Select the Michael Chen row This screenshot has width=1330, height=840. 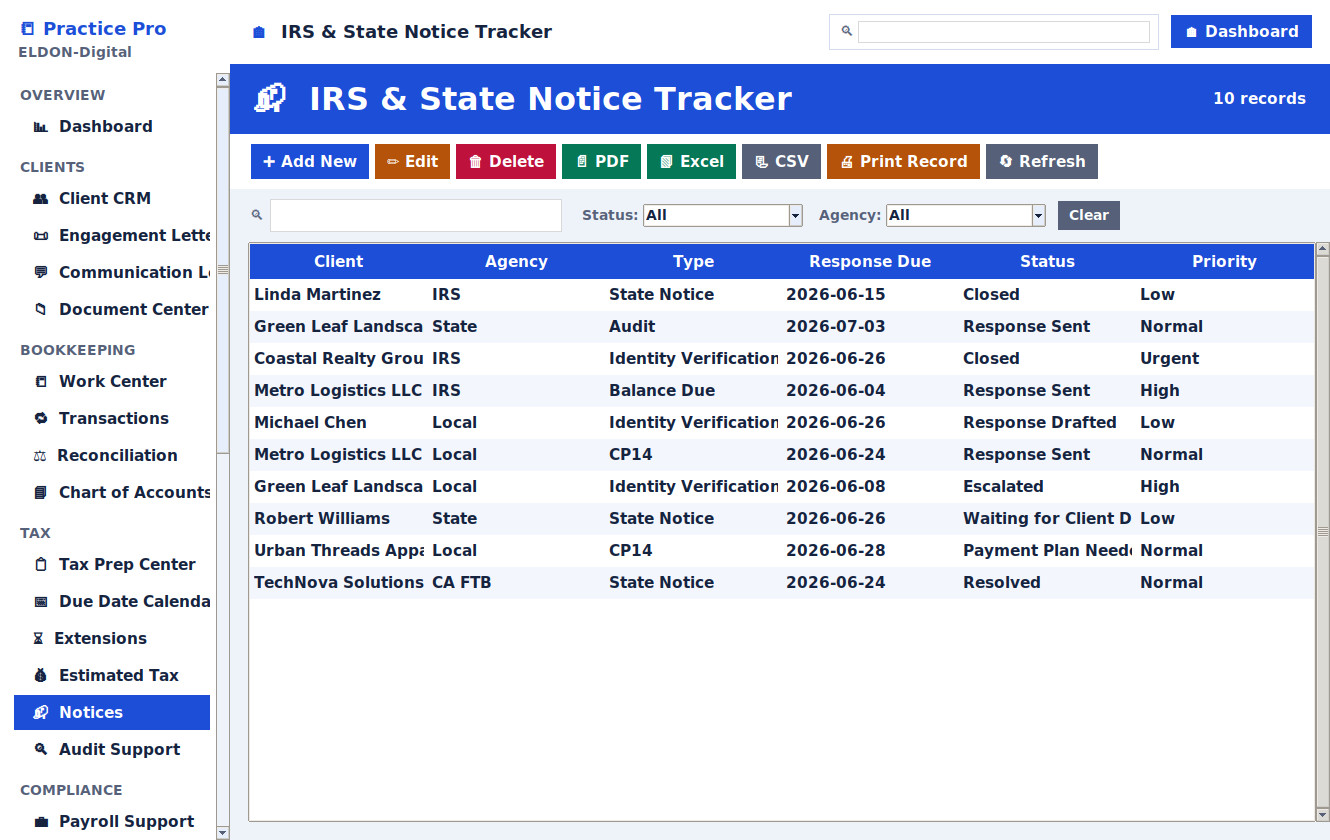pyautogui.click(x=781, y=423)
